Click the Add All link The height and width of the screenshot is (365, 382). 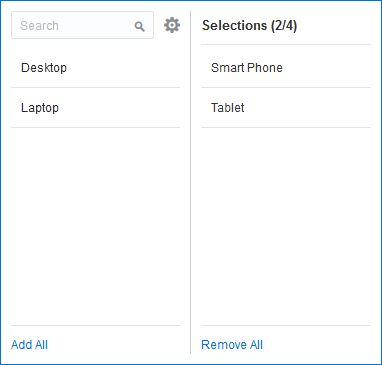click(x=30, y=345)
